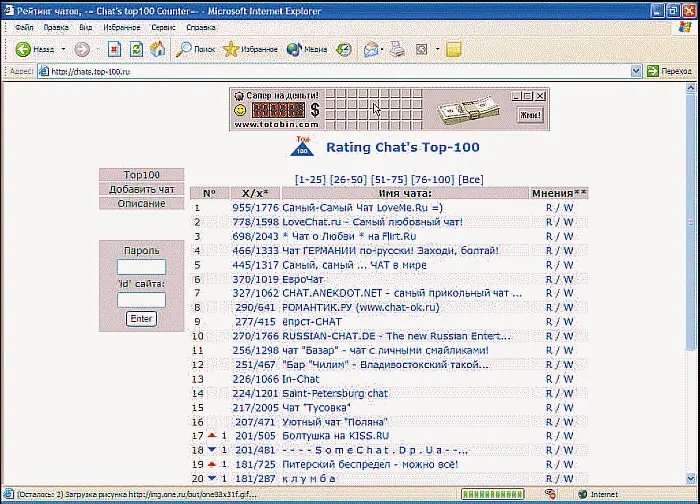Open the ЕвроЧат link
The height and width of the screenshot is (504, 700).
(303, 279)
